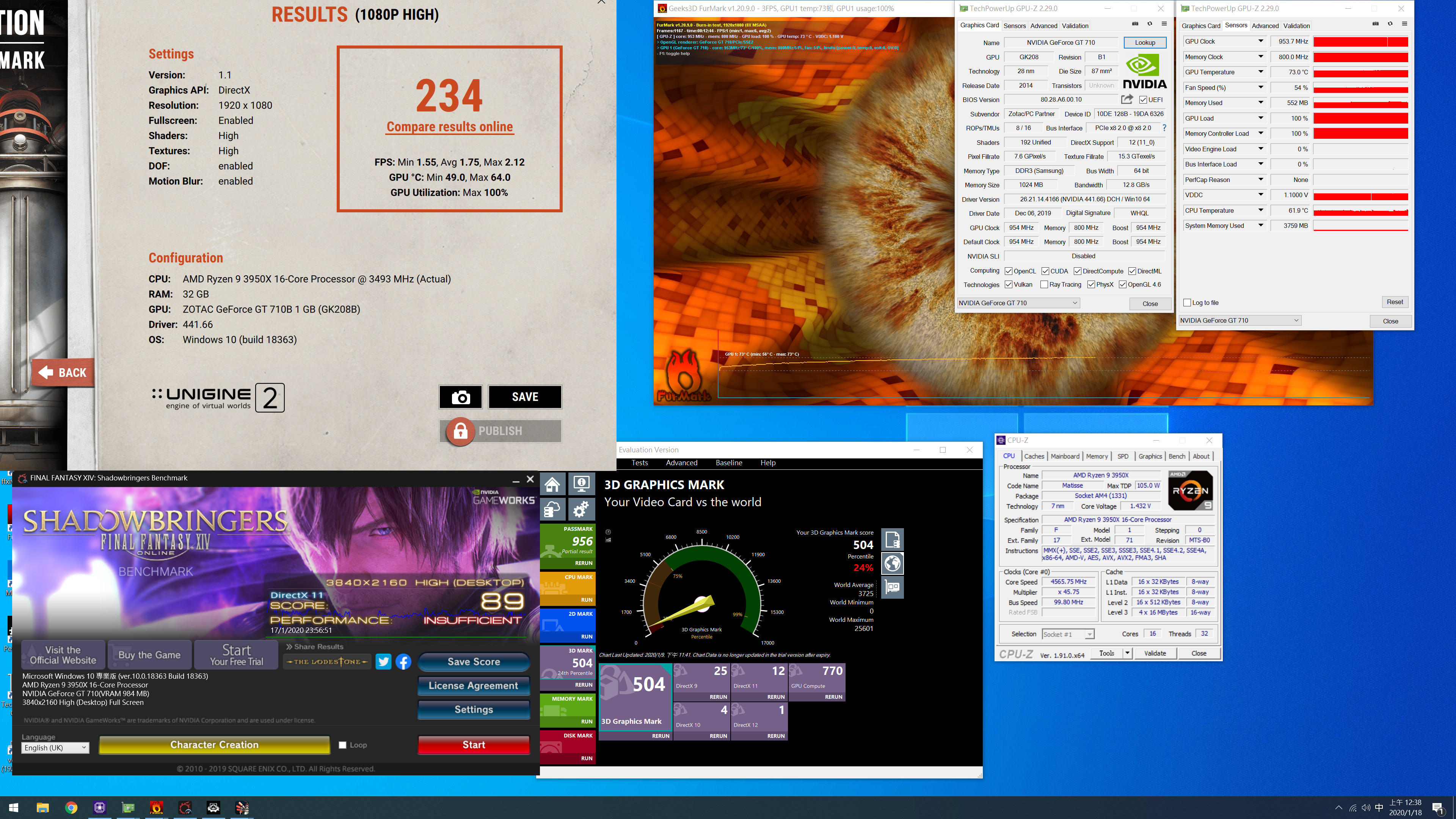Screen dimensions: 1456x819
Task: Click the SAVE button in Unigine results
Action: [x=525, y=397]
